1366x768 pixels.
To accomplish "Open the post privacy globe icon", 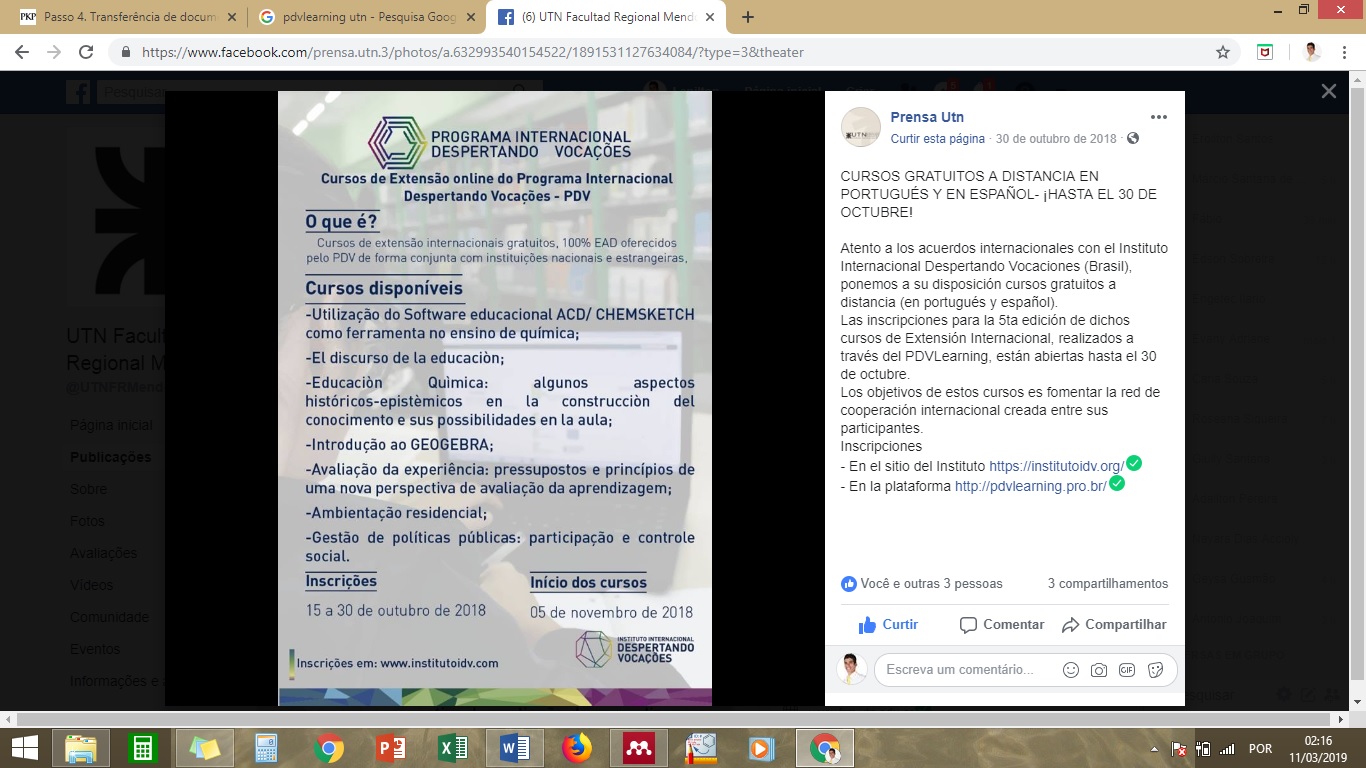I will click(x=1133, y=139).
